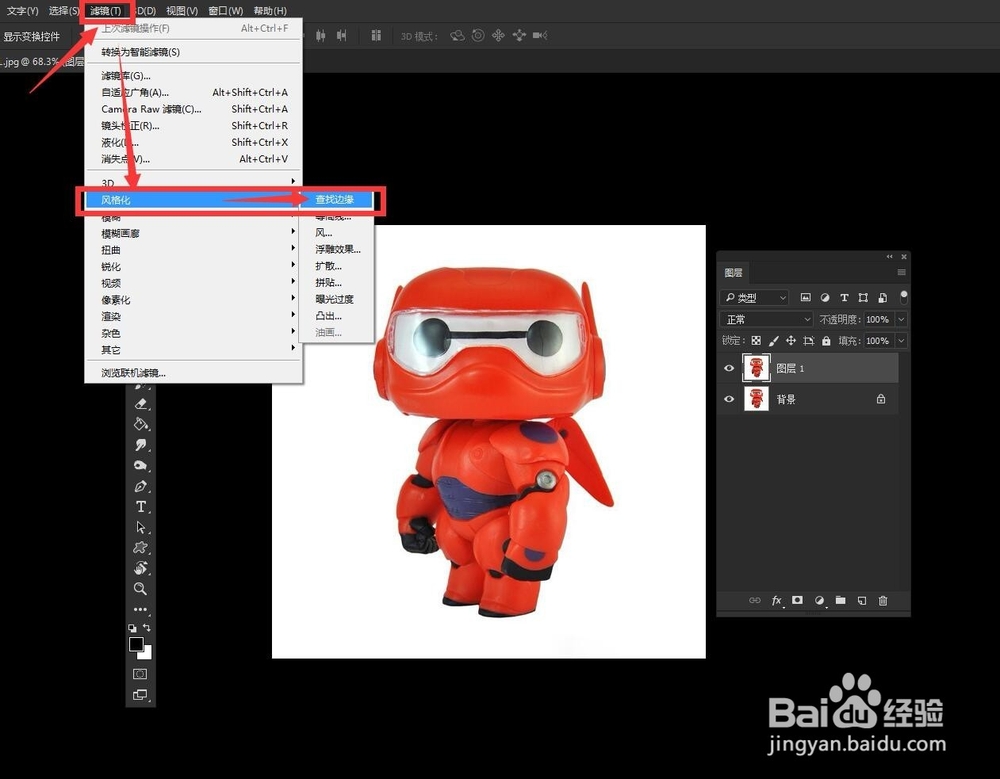Screen dimensions: 1000x779
Task: Select the Paint Bucket tool
Action: (141, 424)
